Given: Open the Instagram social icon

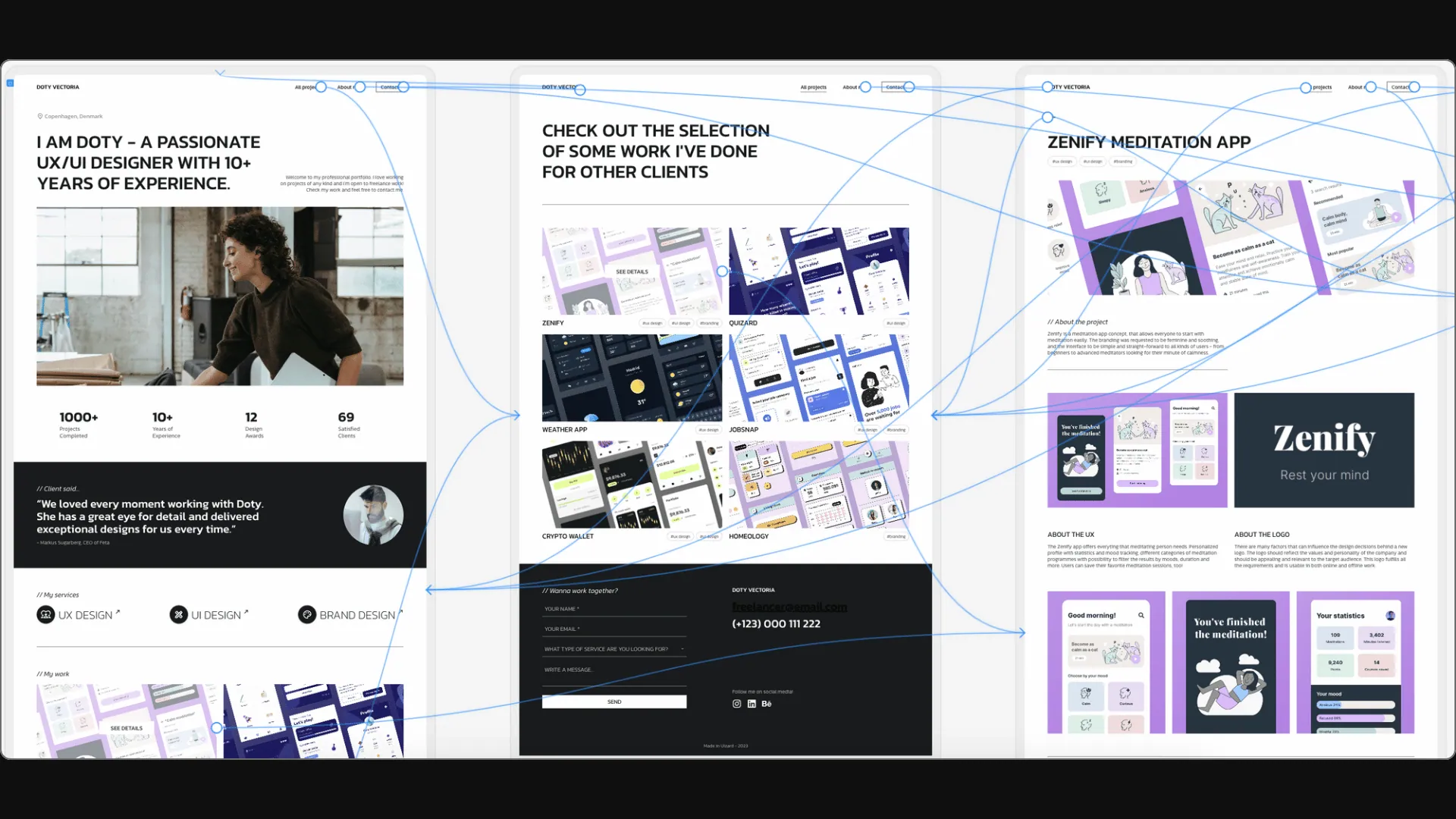Looking at the screenshot, I should tap(736, 704).
